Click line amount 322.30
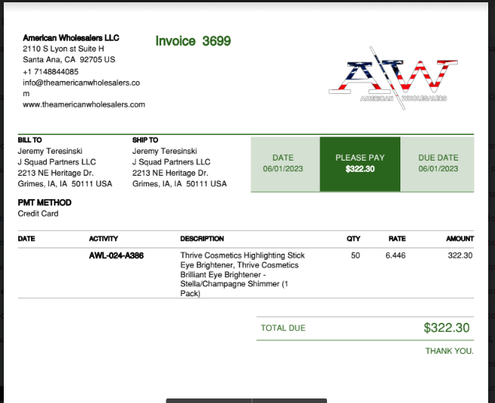The width and height of the screenshot is (495, 403). point(460,256)
